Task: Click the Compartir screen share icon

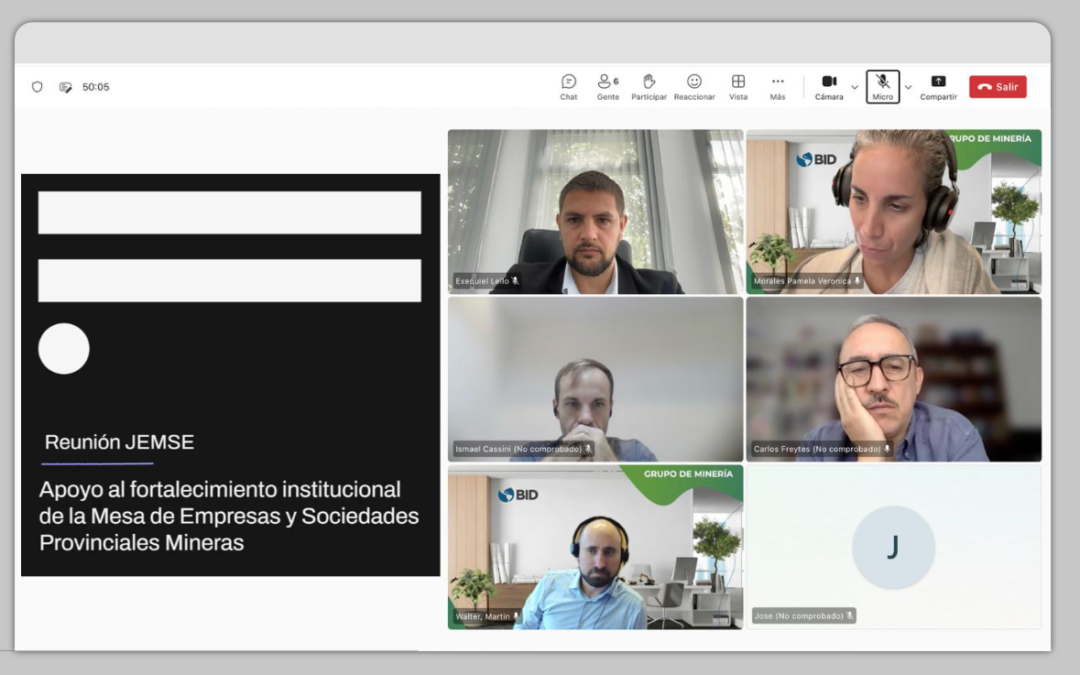Action: click(938, 86)
